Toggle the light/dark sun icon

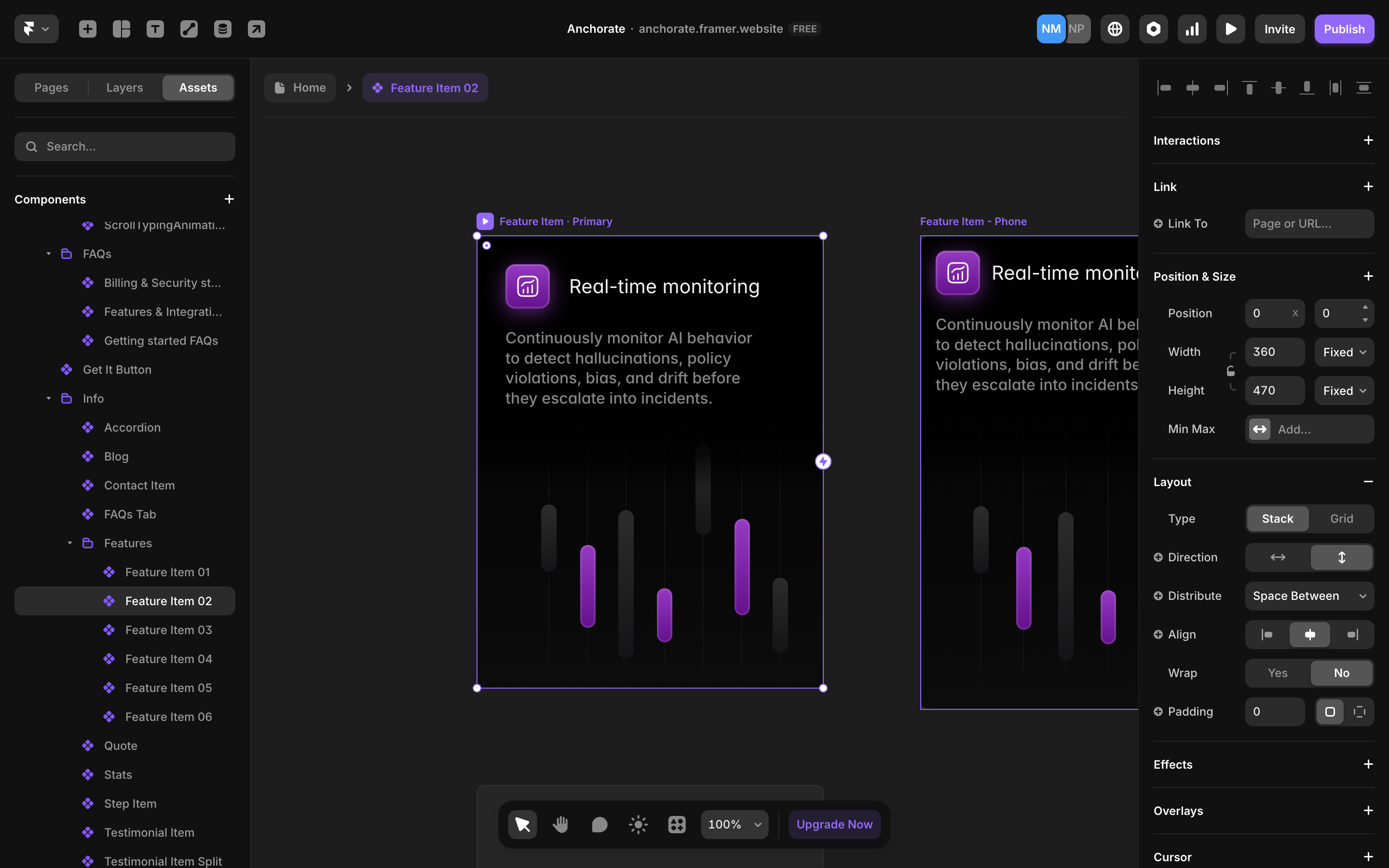coord(638,825)
